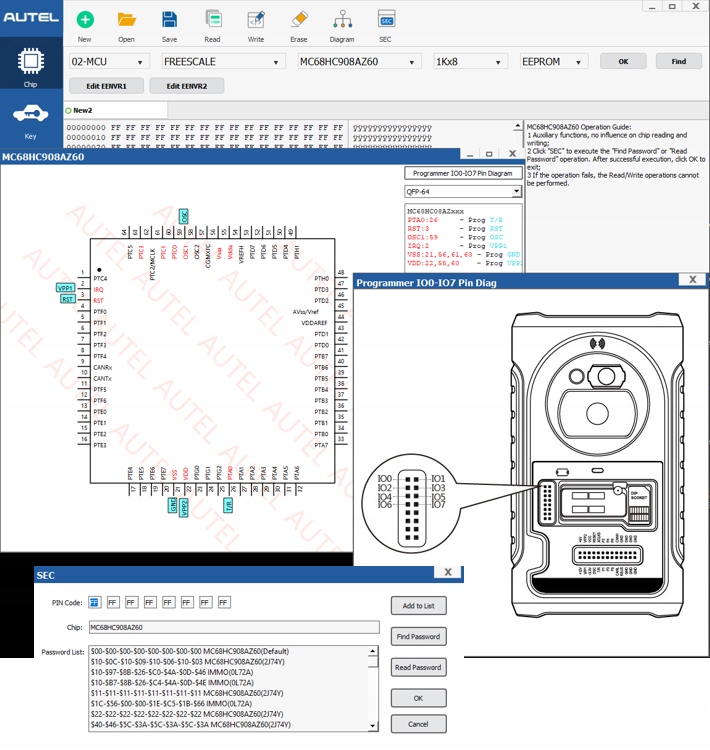Click the Chip name field in SEC

click(234, 627)
